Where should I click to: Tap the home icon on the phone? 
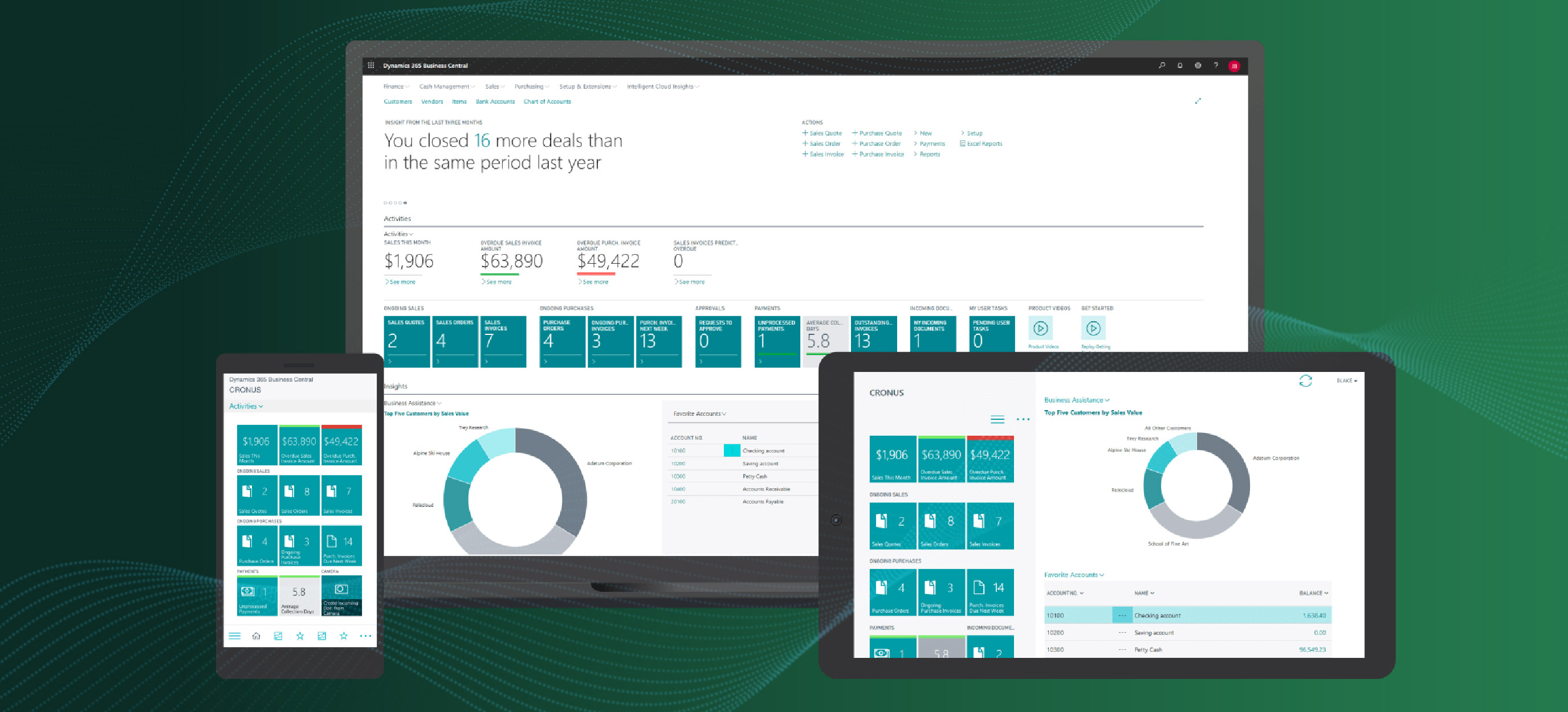(x=256, y=636)
